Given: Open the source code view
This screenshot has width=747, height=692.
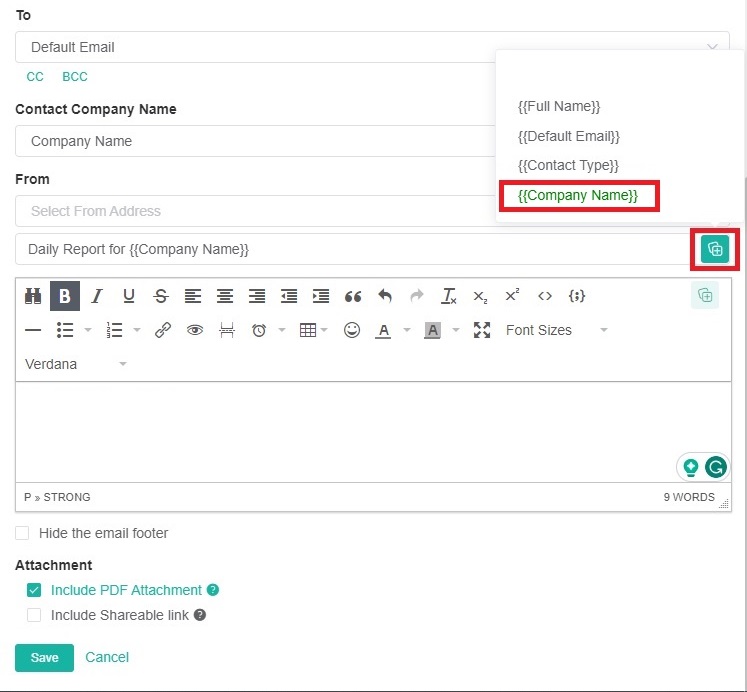Looking at the screenshot, I should pyautogui.click(x=545, y=296).
